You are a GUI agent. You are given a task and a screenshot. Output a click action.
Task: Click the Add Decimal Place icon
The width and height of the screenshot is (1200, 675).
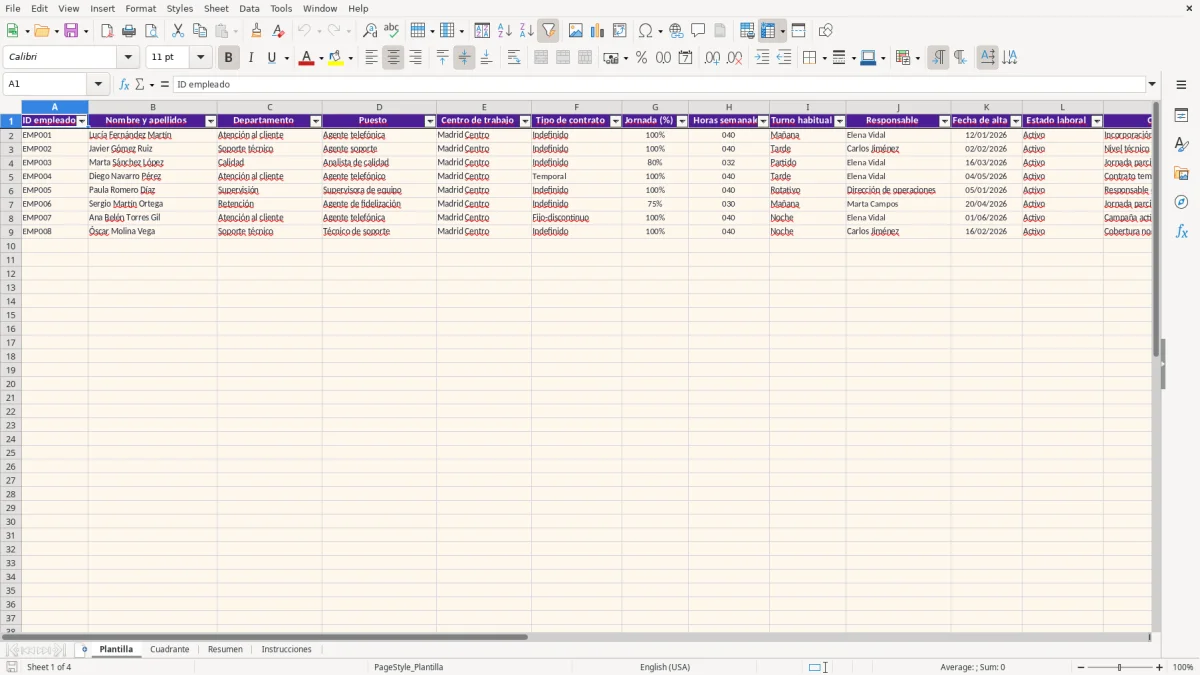point(712,58)
